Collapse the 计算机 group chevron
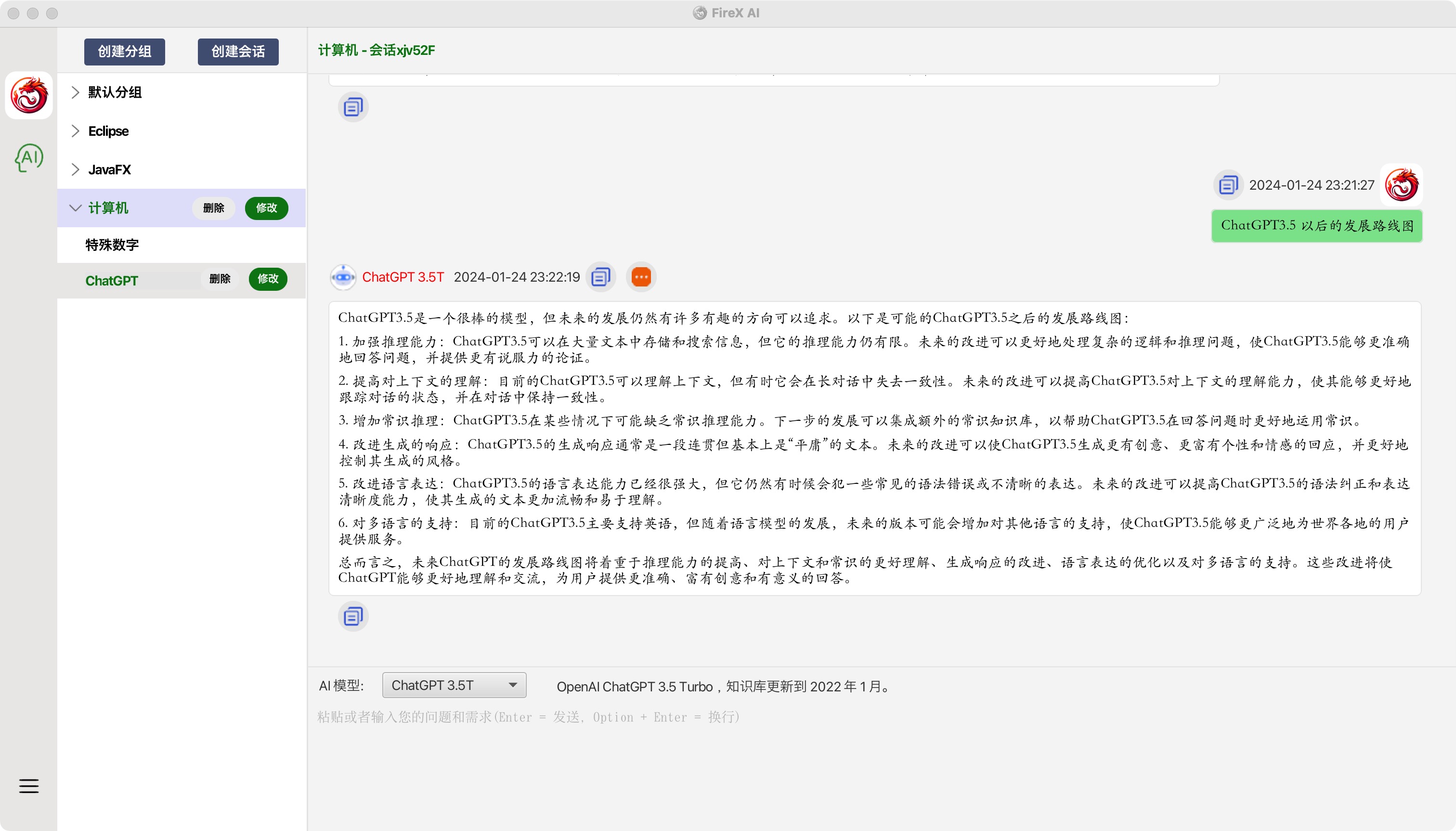1456x831 pixels. pos(75,208)
